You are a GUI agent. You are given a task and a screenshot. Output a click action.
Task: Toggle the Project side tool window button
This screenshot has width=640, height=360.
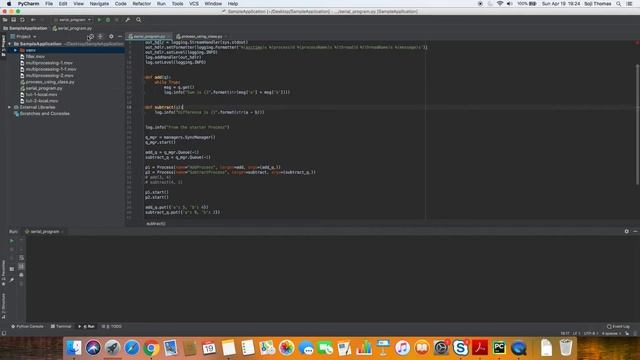(x=3, y=46)
